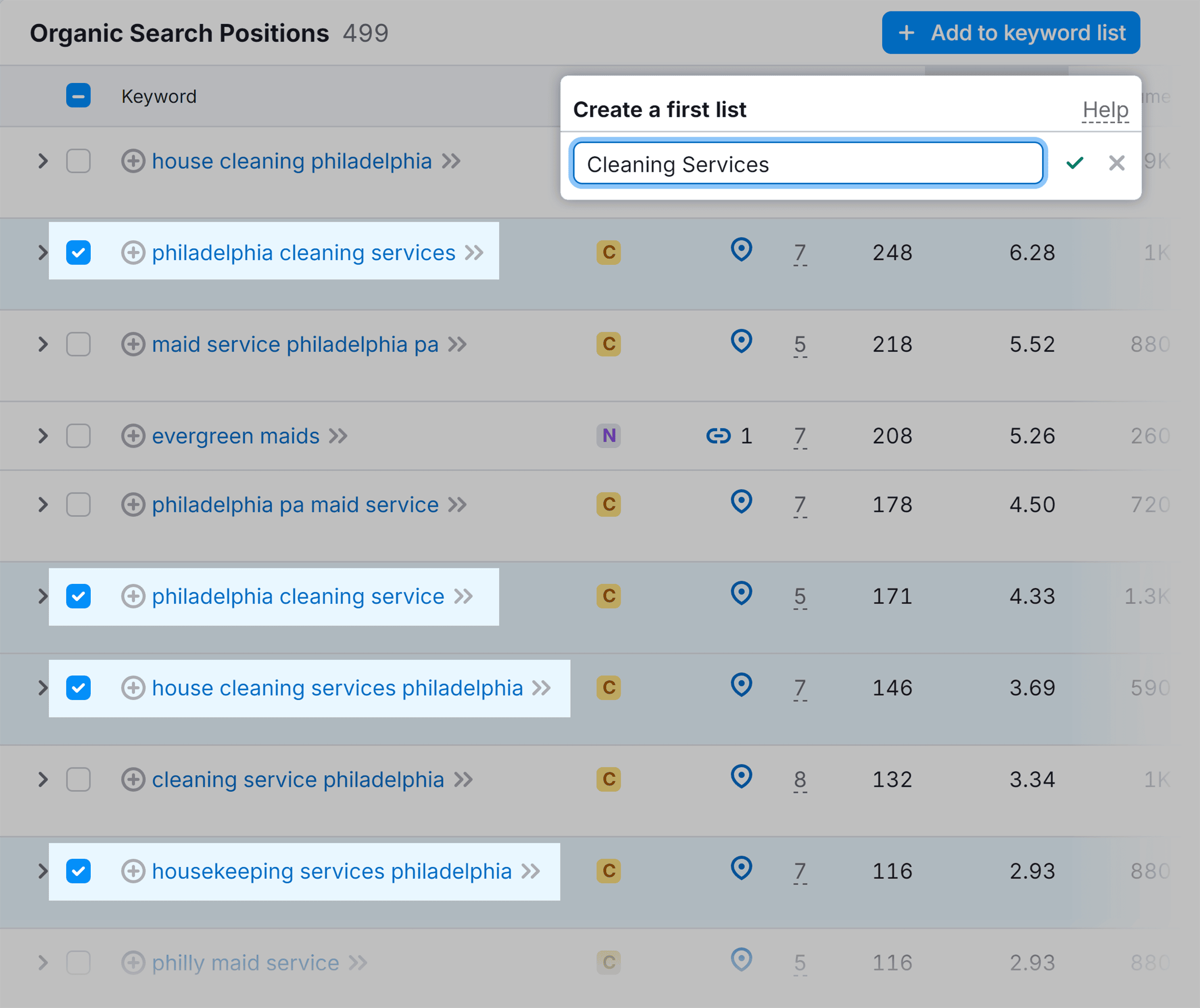Click the C intent badge for maid service philadelphia pa
This screenshot has width=1200, height=1008.
pyautogui.click(x=608, y=344)
